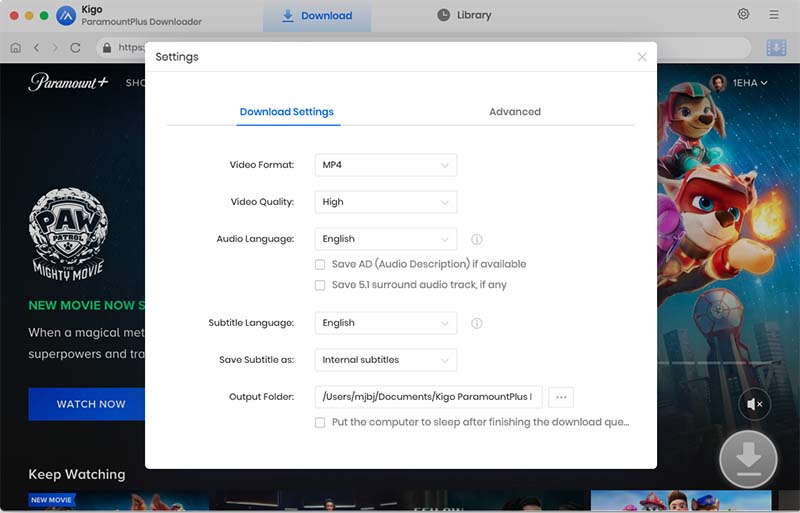
Task: Click the browser address bar
Action: click(423, 47)
